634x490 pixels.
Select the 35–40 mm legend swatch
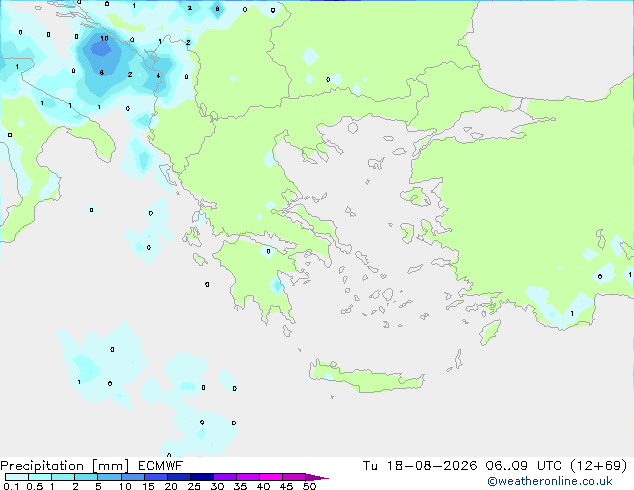[247, 477]
